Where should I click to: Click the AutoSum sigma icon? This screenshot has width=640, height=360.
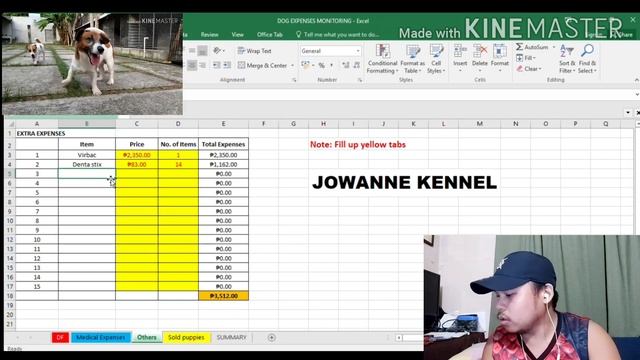point(519,47)
